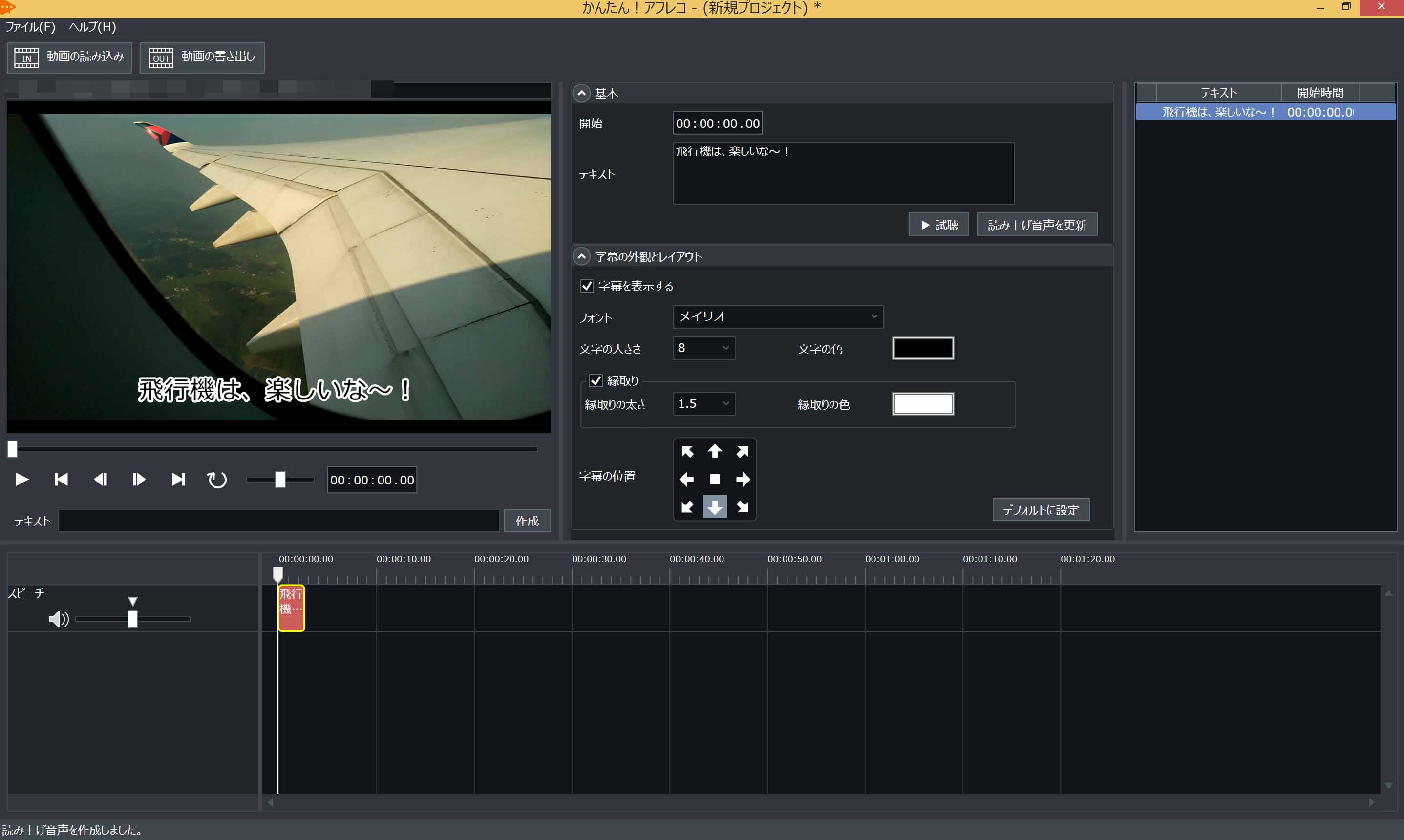Jump to the start of the video
Image resolution: width=1404 pixels, height=840 pixels.
point(61,480)
